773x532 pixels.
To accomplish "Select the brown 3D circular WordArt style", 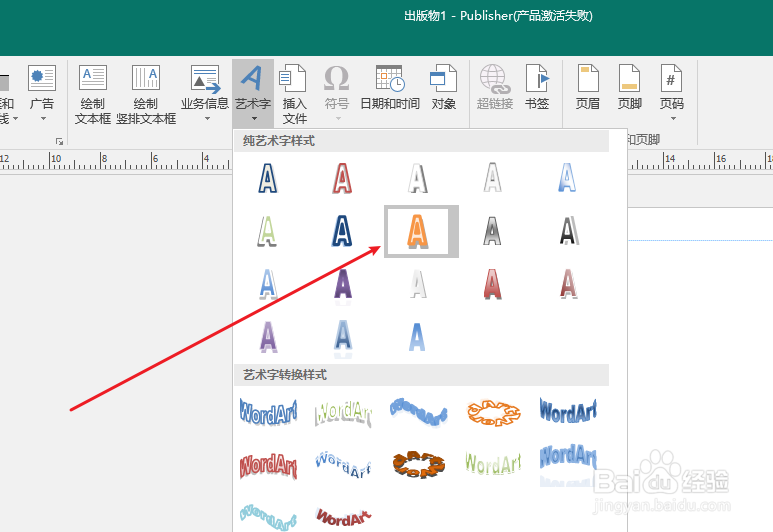I will [x=419, y=464].
